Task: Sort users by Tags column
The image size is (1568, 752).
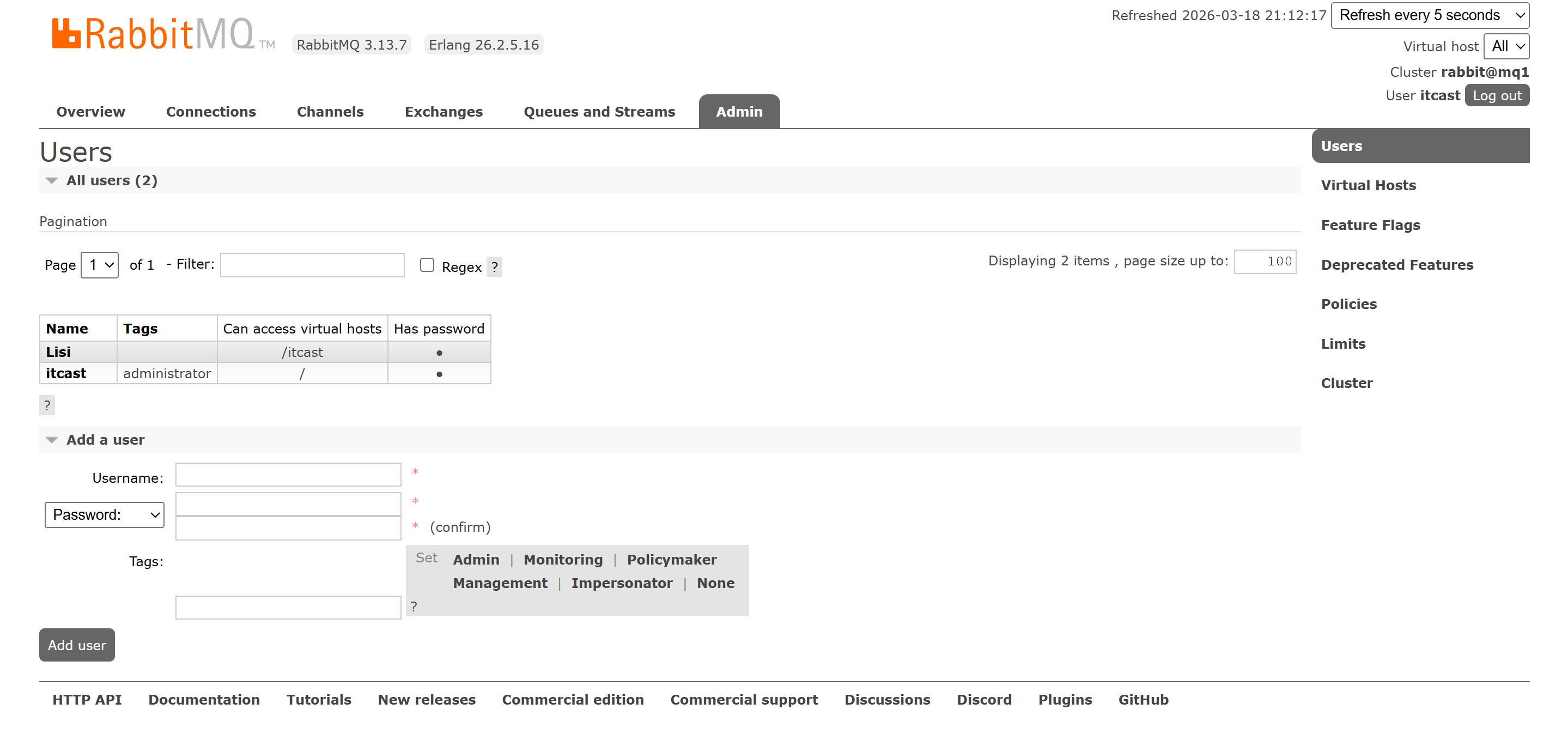Action: (x=140, y=329)
